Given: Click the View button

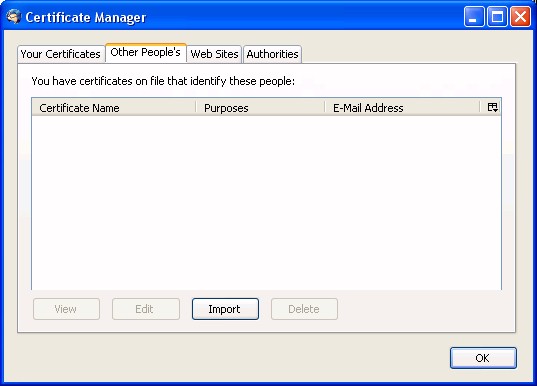Looking at the screenshot, I should 66,309.
